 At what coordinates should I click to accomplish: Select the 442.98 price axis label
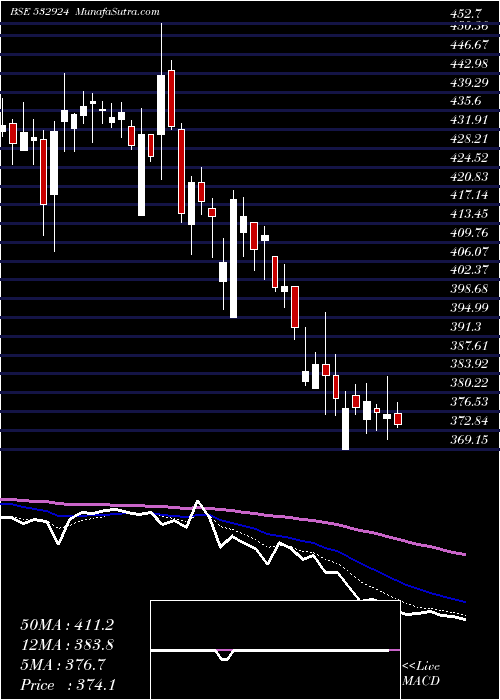pyautogui.click(x=468, y=64)
